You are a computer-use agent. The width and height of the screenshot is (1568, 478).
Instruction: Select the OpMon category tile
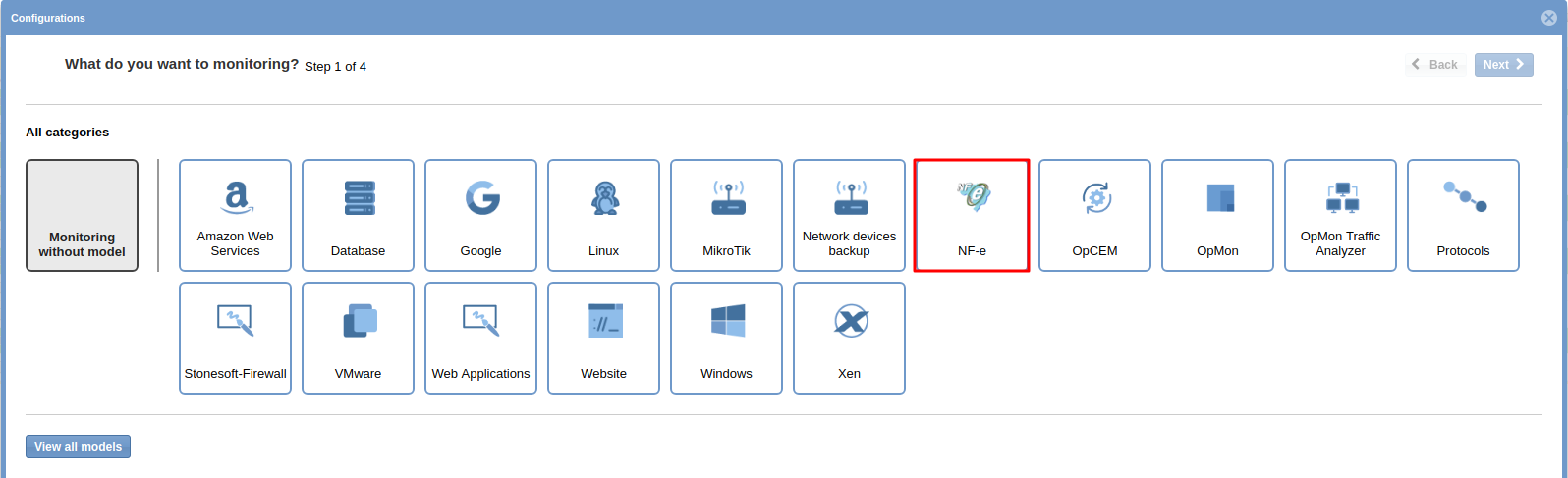coord(1217,215)
